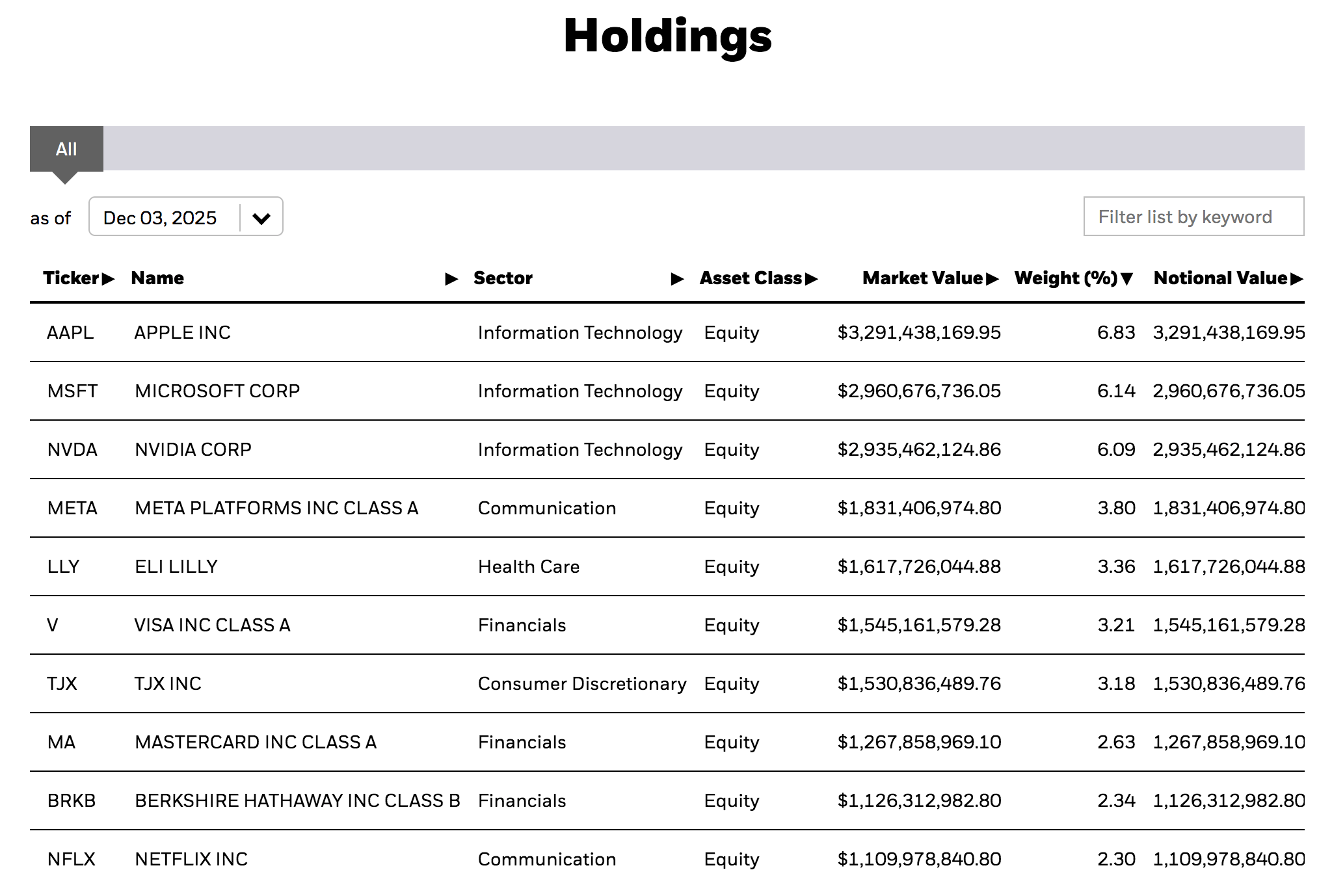Screen dimensions: 1319x896
Task: Click the BERKSHIRE HATHAWAY row
Action: 297,800
